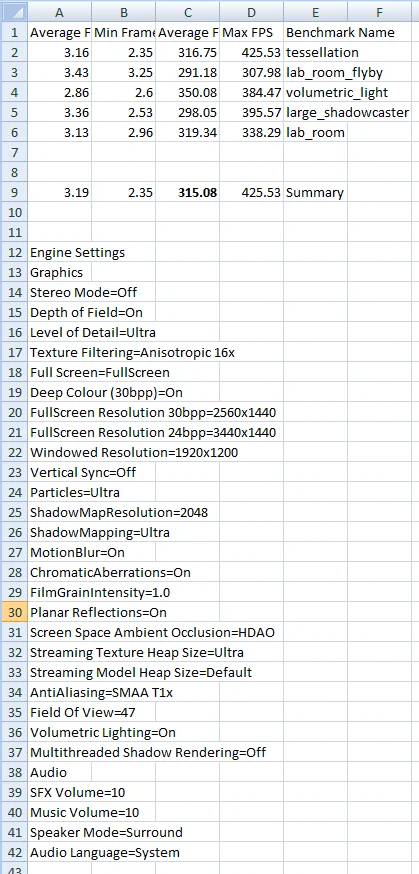The height and width of the screenshot is (874, 419).
Task: Click the 'lab_room' cell in row 6
Action: tap(316, 132)
